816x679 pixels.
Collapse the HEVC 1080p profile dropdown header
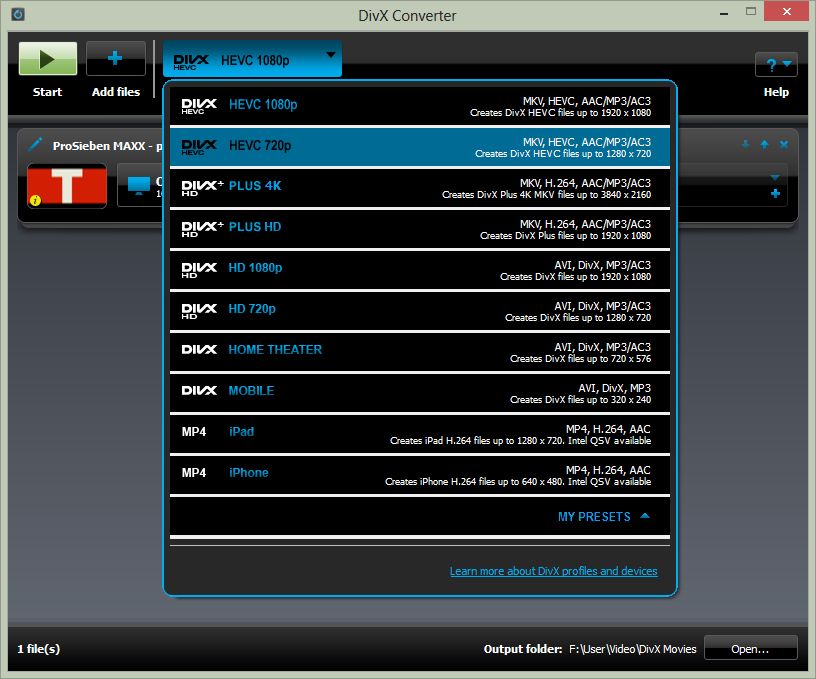[x=252, y=59]
